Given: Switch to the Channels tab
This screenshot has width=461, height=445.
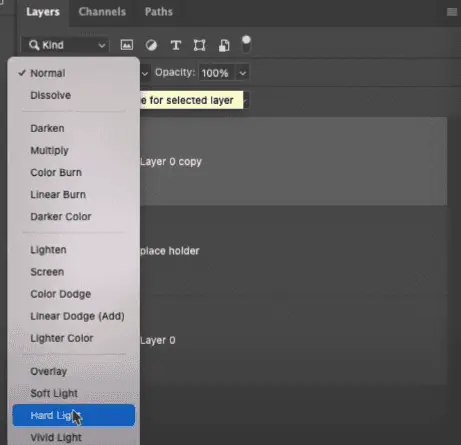Looking at the screenshot, I should point(102,12).
